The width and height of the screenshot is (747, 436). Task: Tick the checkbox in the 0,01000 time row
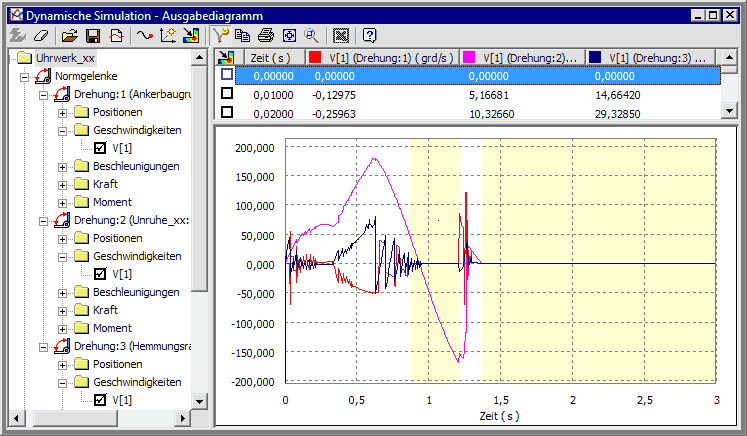[227, 93]
